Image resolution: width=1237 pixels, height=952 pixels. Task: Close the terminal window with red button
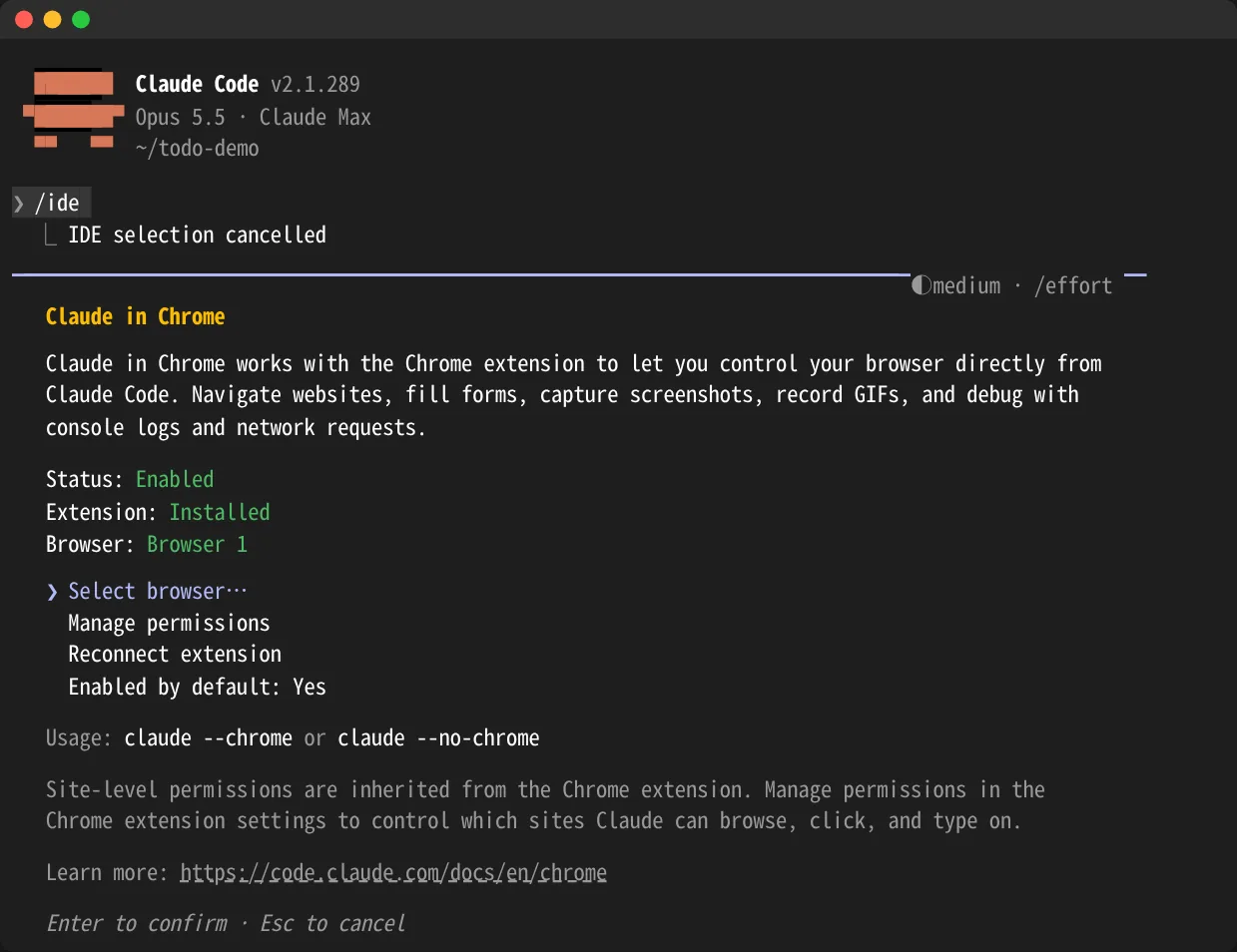click(x=24, y=19)
